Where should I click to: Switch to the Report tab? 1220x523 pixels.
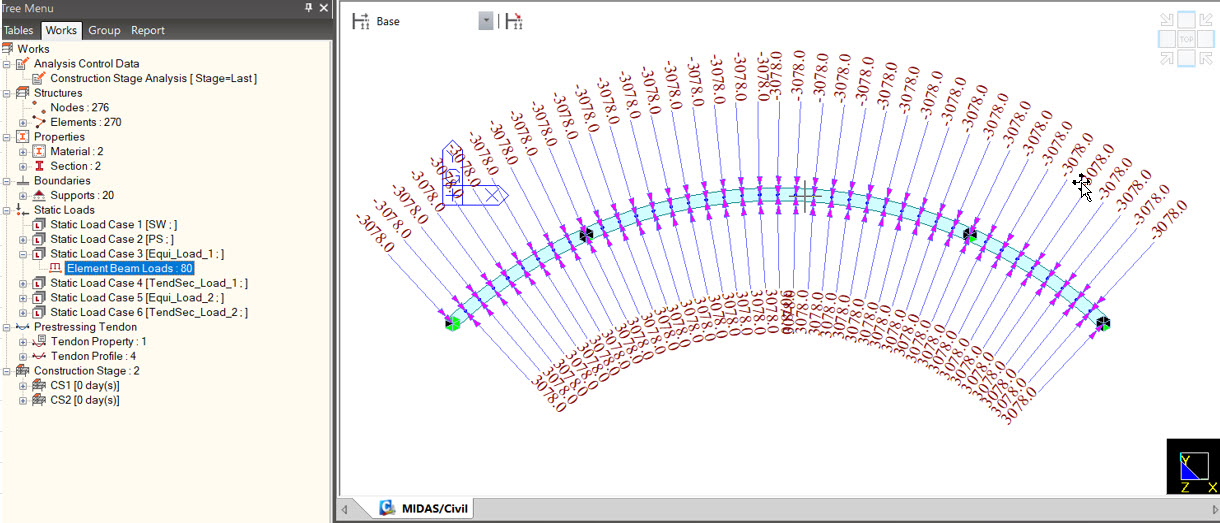coord(148,30)
